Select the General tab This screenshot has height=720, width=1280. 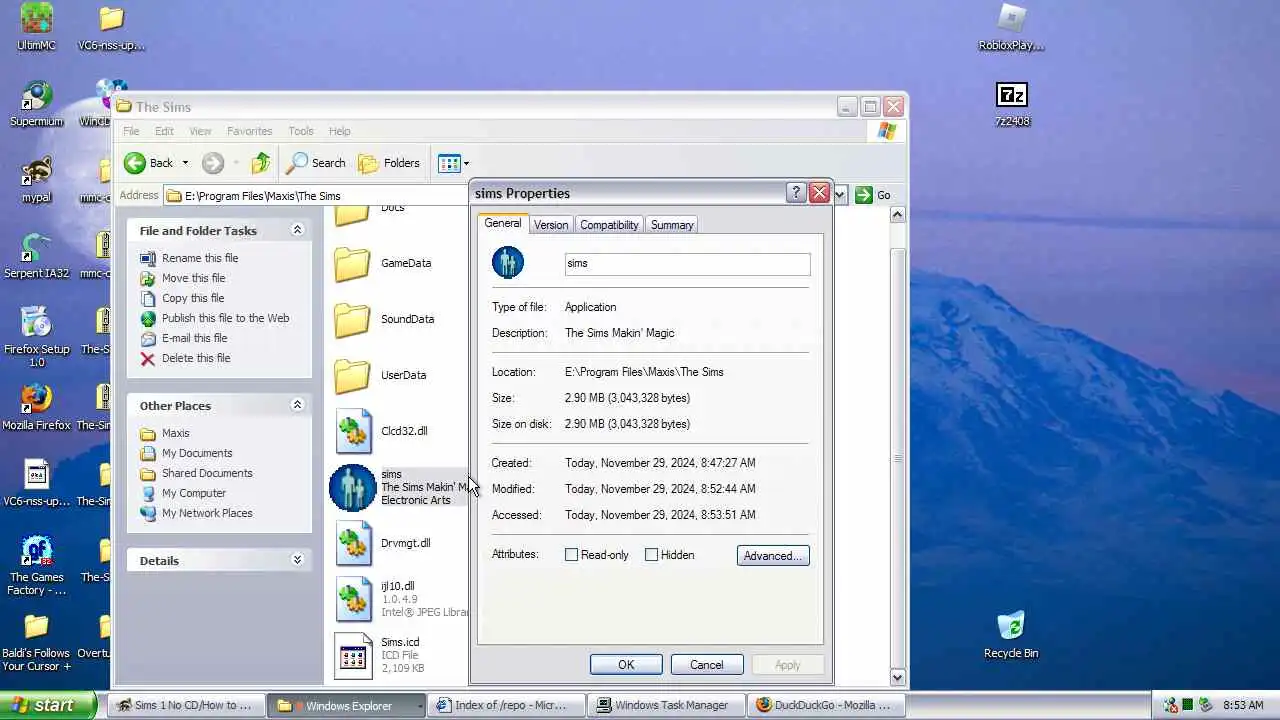[503, 224]
